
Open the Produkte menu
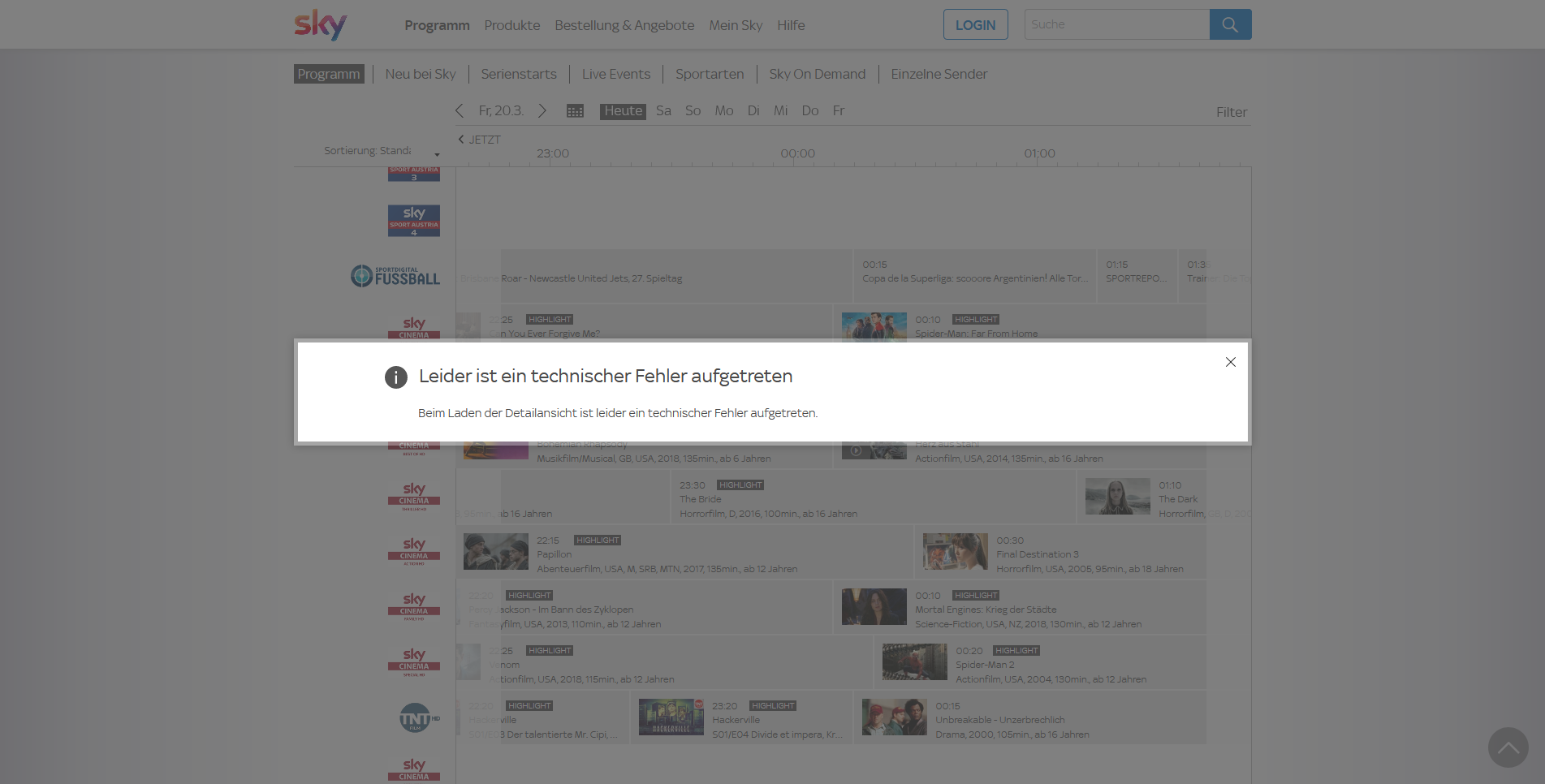click(511, 25)
